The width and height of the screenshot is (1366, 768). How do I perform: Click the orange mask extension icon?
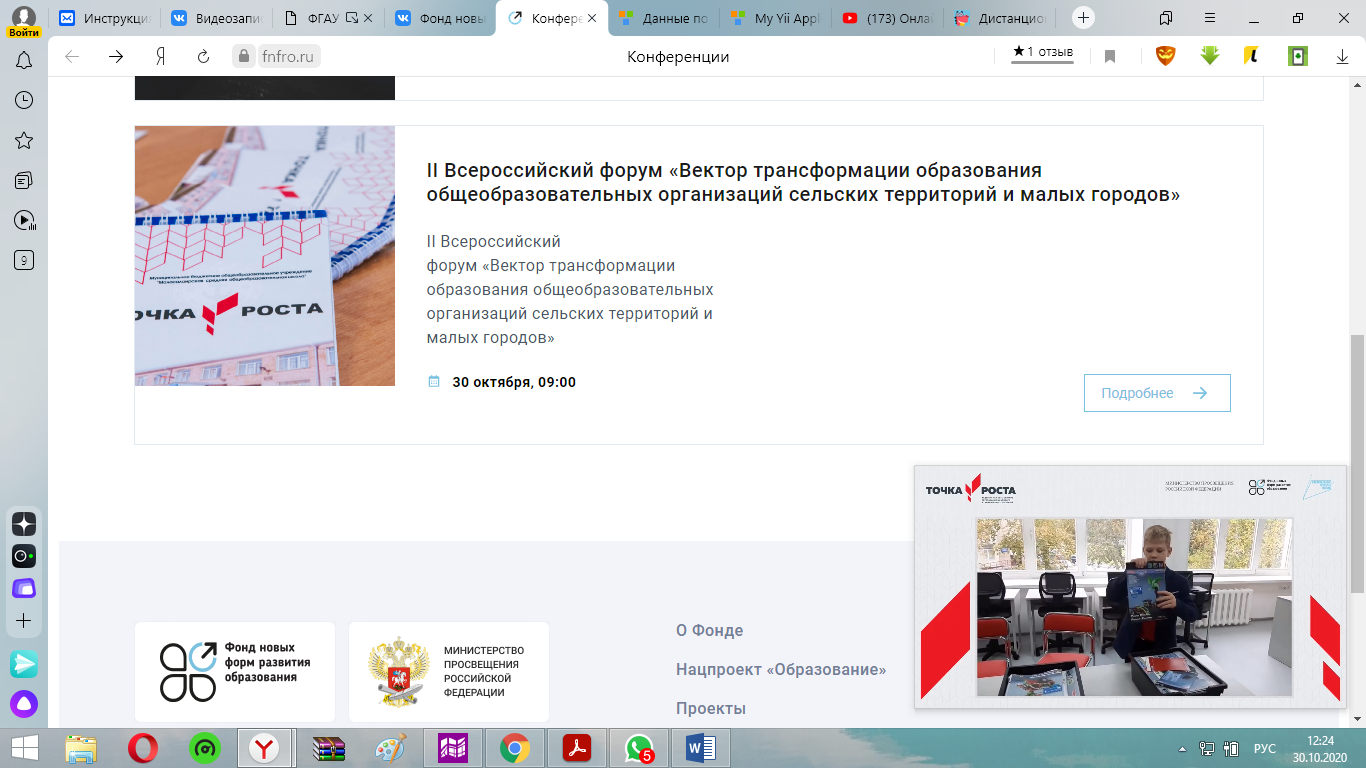1165,57
